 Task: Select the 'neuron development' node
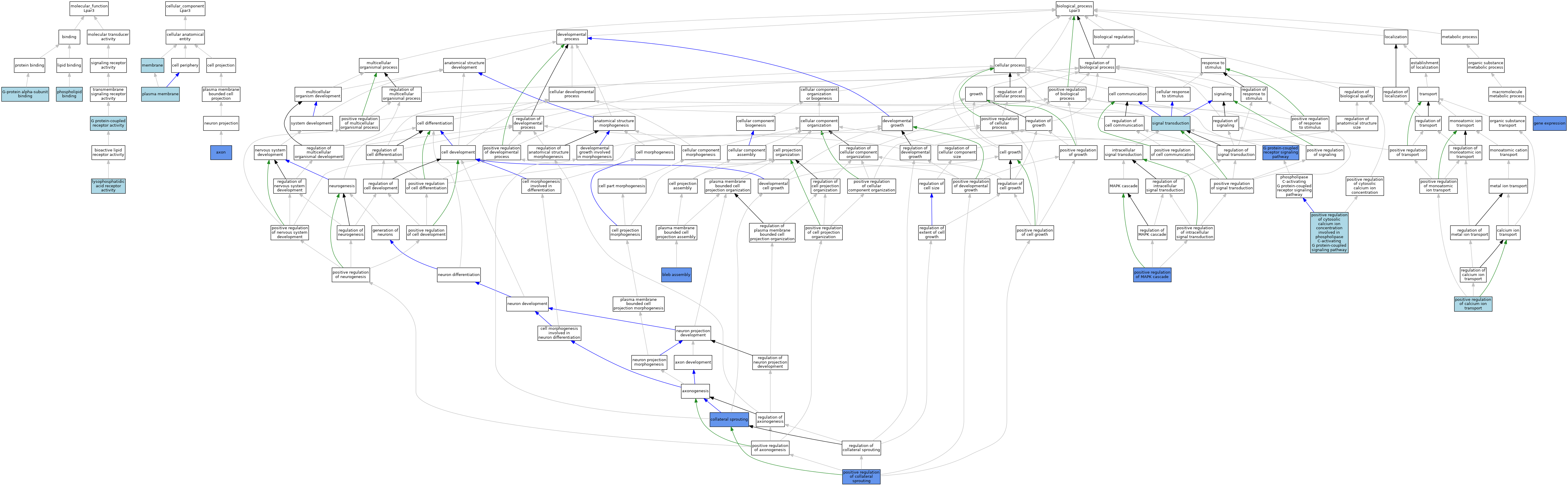(x=527, y=304)
